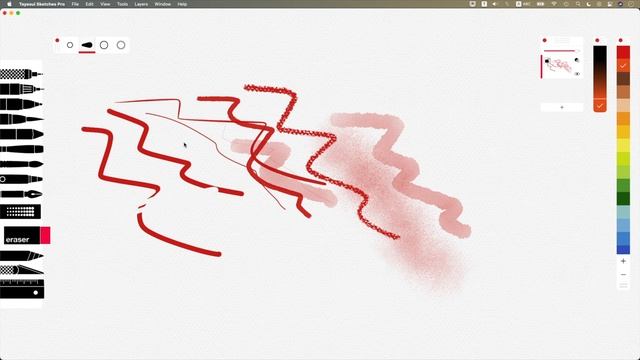Select the eraser tool
This screenshot has width=640, height=360.
(27, 236)
